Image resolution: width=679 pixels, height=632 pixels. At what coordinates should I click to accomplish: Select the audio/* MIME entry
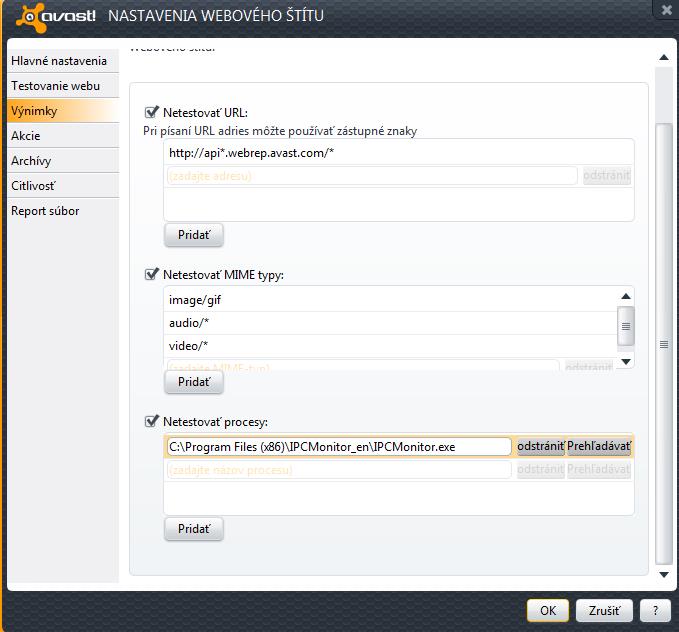[x=391, y=323]
